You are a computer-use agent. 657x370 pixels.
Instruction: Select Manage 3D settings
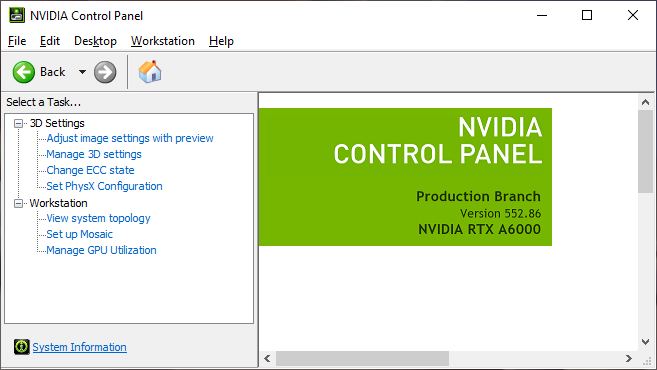point(94,154)
